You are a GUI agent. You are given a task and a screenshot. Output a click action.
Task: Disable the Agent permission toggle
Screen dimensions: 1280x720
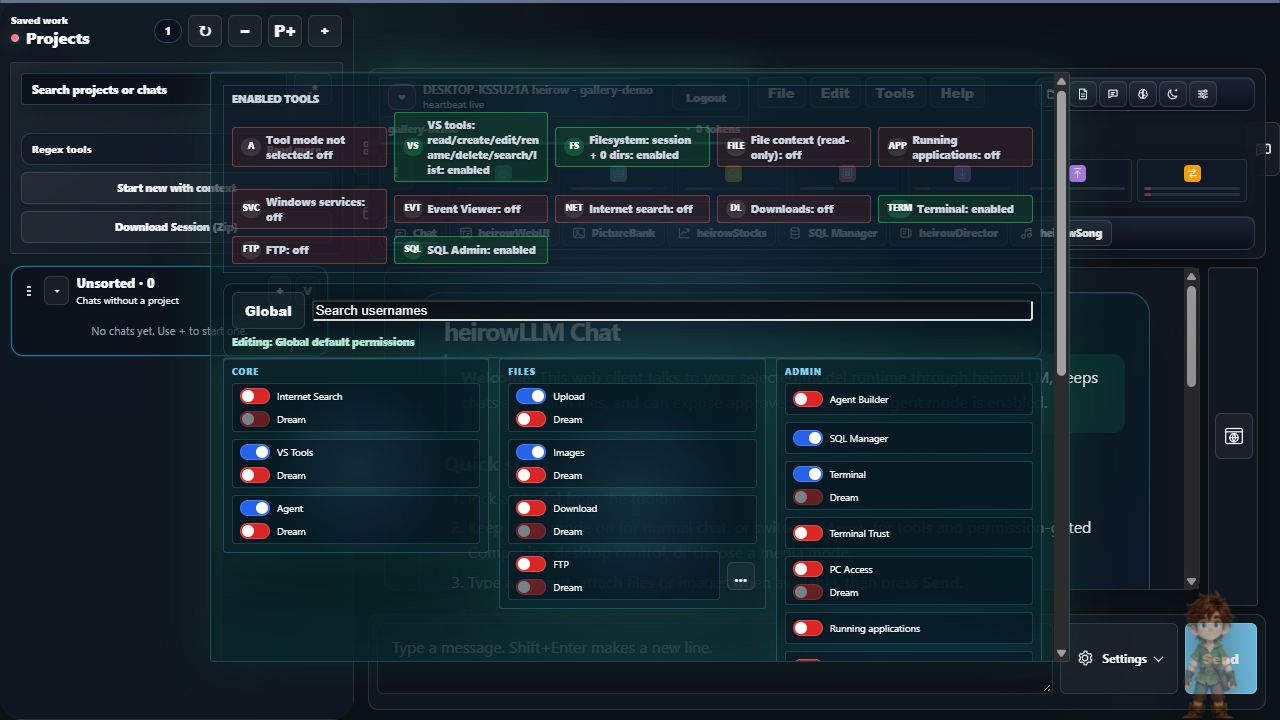tap(255, 509)
